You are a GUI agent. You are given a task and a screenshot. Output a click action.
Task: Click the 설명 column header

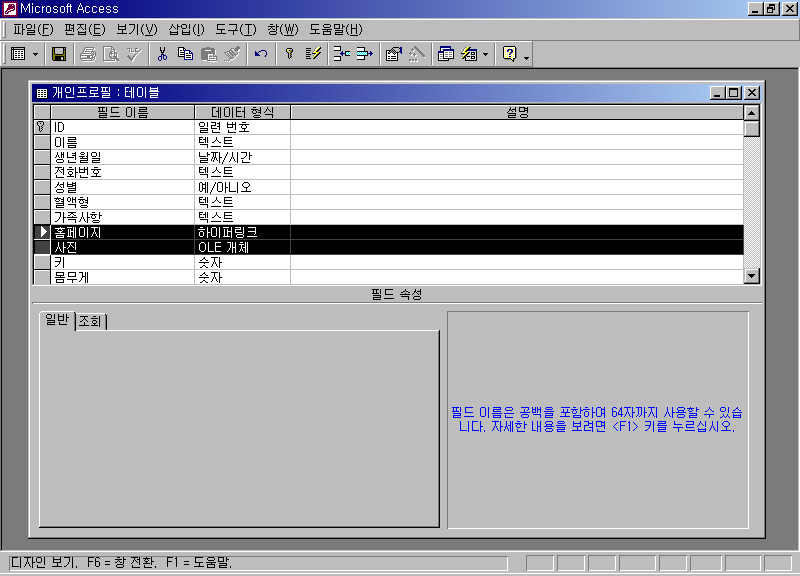tap(517, 112)
